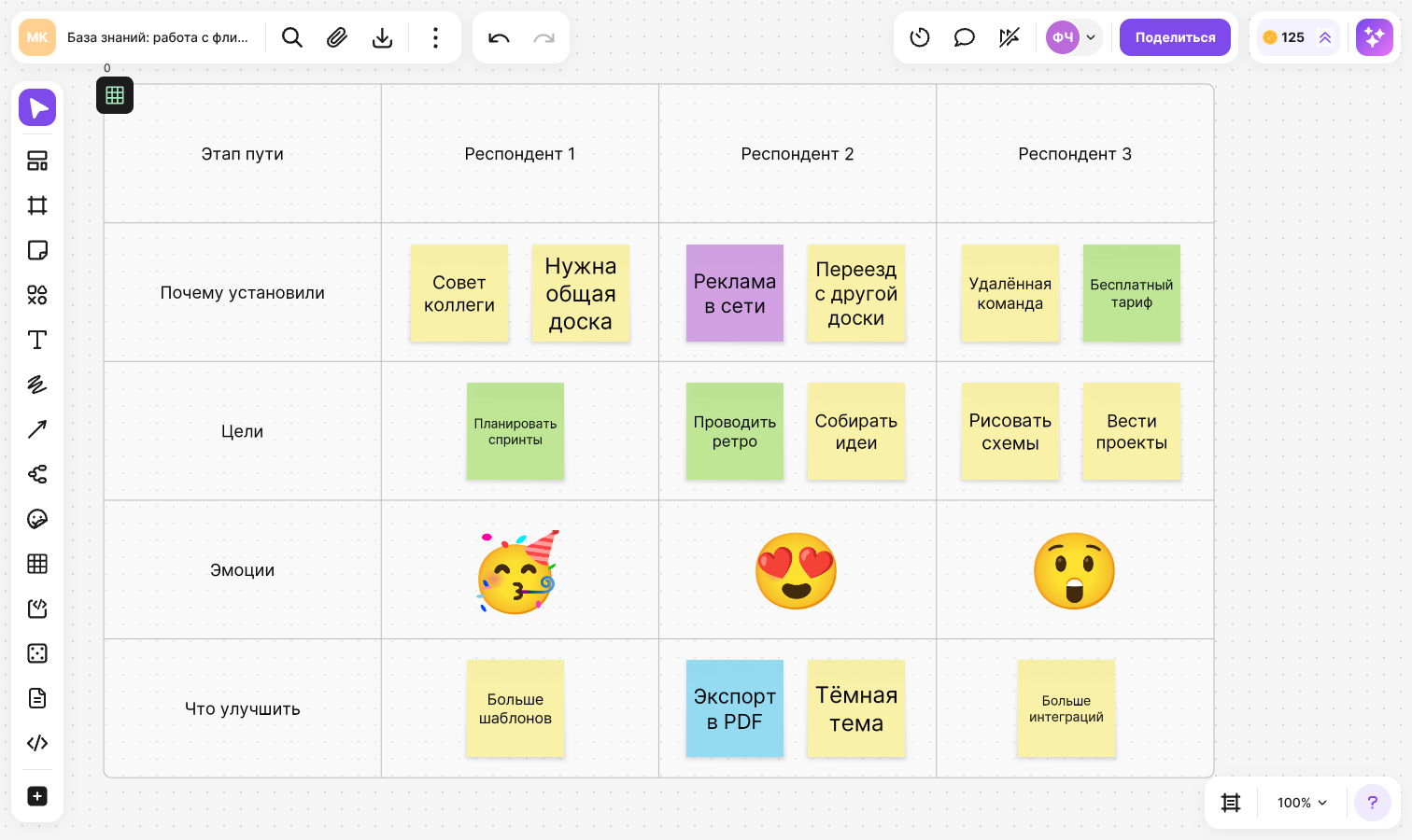Viewport: 1412px width, 840px height.
Task: Click the Поделиться button
Action: pos(1175,37)
